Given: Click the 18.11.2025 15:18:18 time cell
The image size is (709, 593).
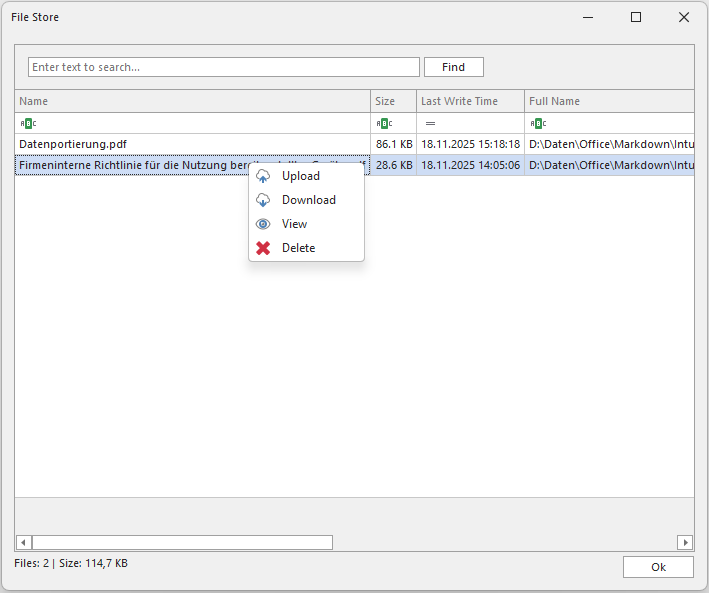Looking at the screenshot, I should pos(470,144).
